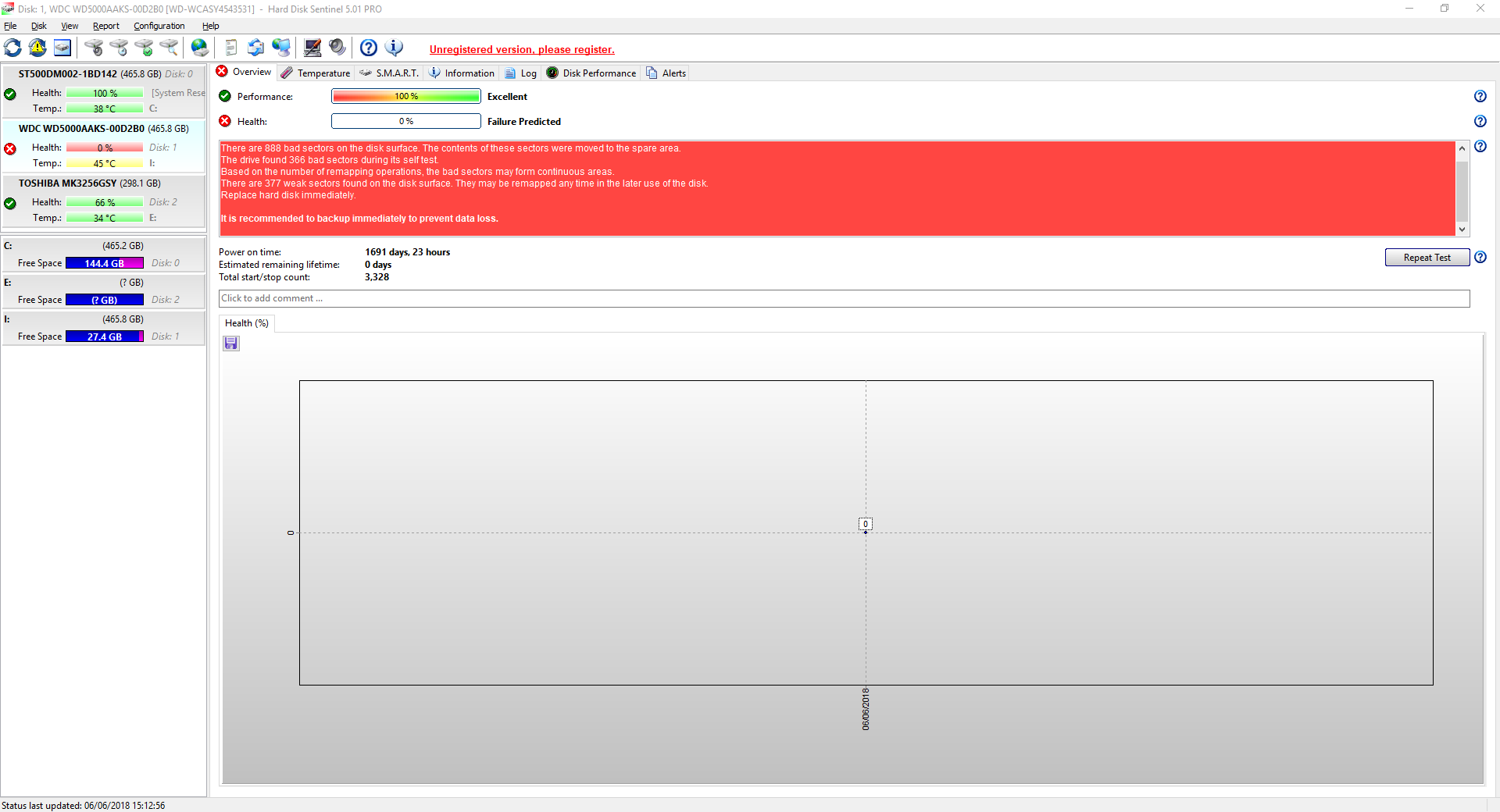The image size is (1500, 812).
Task: Click red error status icon of WDC disk
Action: [x=10, y=149]
